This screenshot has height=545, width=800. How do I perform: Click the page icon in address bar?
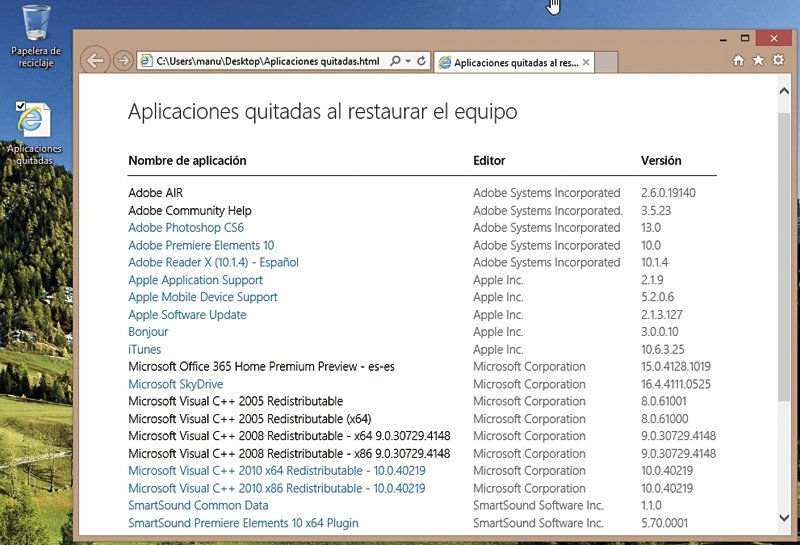(x=146, y=61)
